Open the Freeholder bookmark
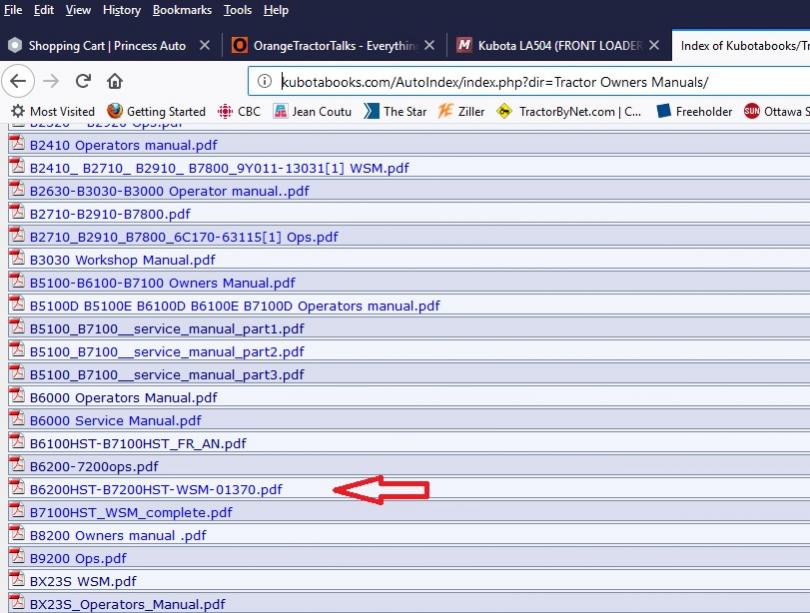 (694, 112)
